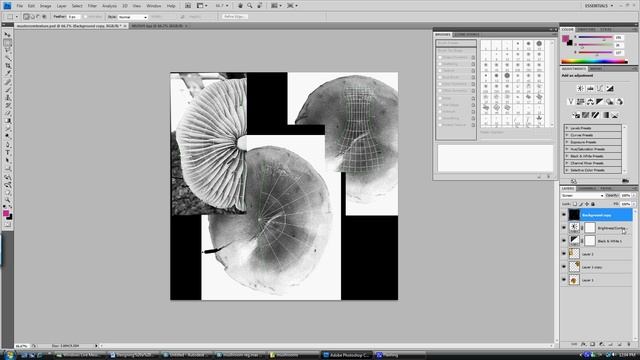Add a Hue/Saturation adjustment
The height and width of the screenshot is (360, 640).
(x=580, y=102)
